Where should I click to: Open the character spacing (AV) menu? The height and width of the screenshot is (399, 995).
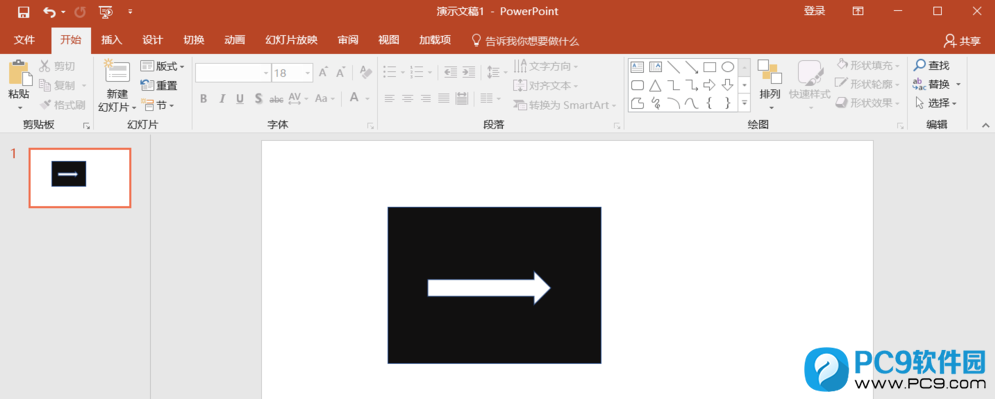coord(298,98)
